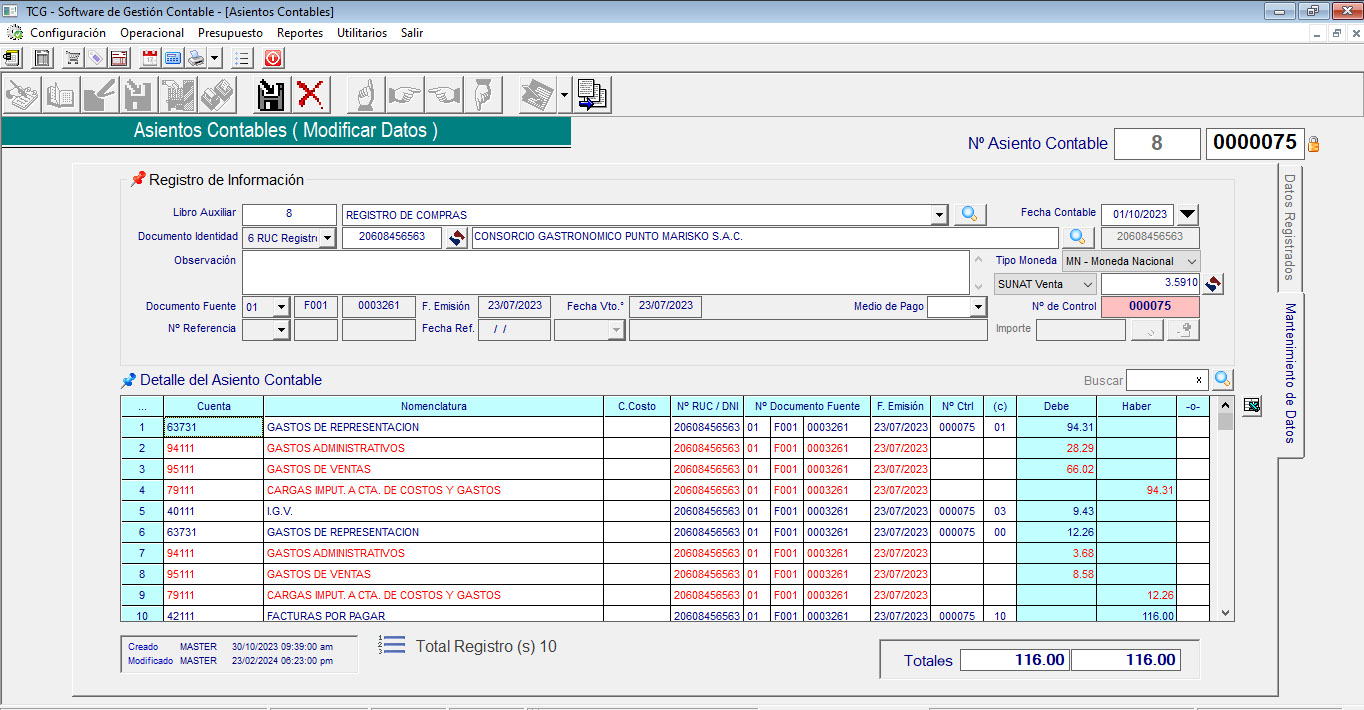Open the Reportes menu
This screenshot has height=710, width=1364.
click(300, 33)
